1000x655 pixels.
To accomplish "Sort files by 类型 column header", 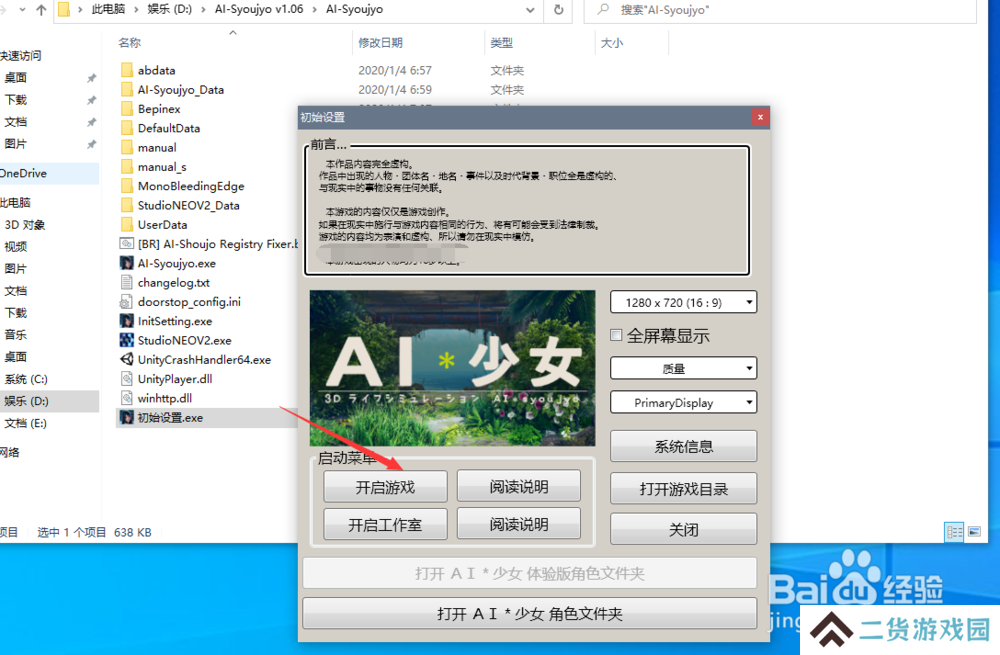I will pyautogui.click(x=501, y=43).
